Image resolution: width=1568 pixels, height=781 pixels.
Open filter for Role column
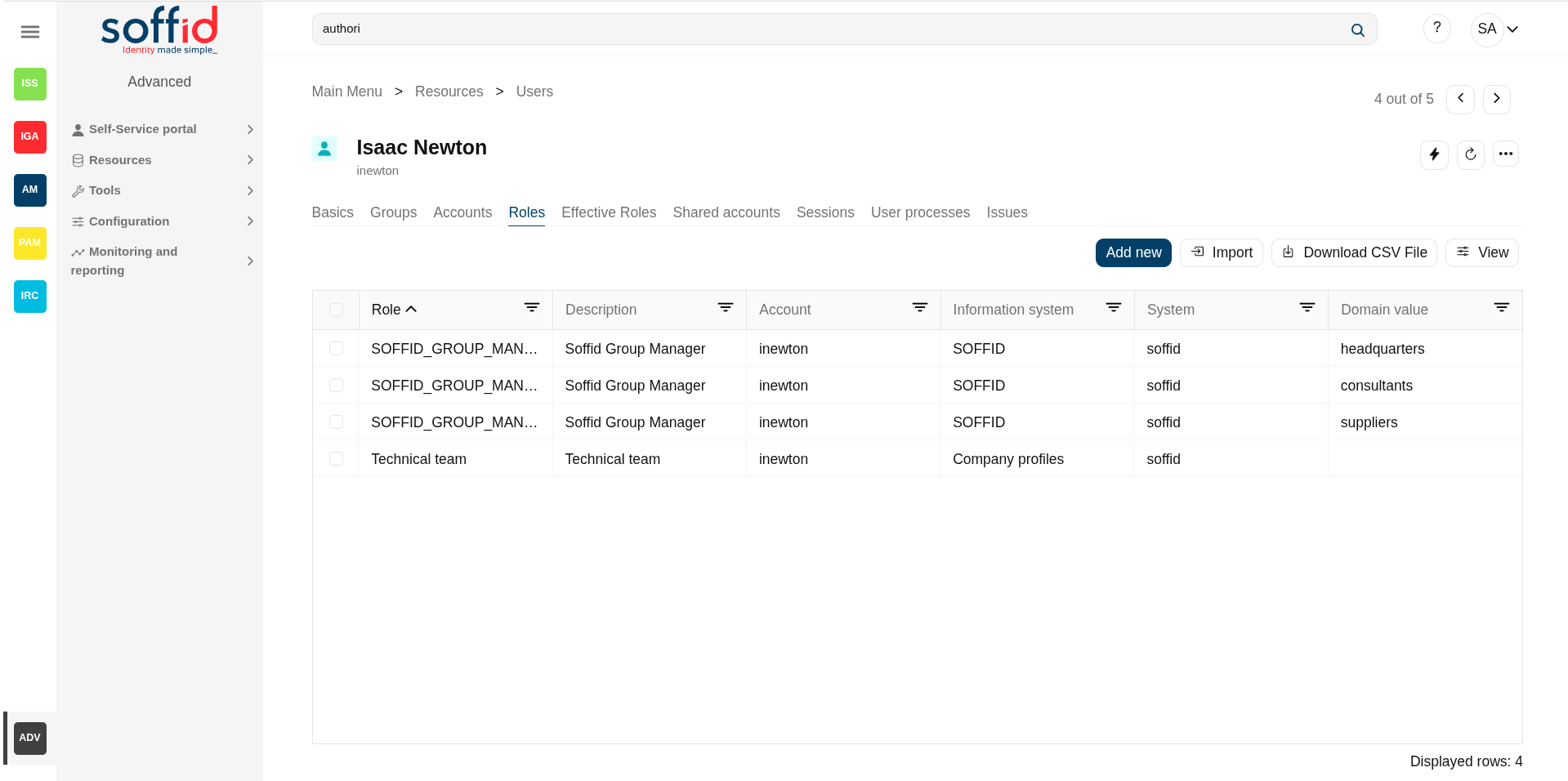pyautogui.click(x=532, y=308)
